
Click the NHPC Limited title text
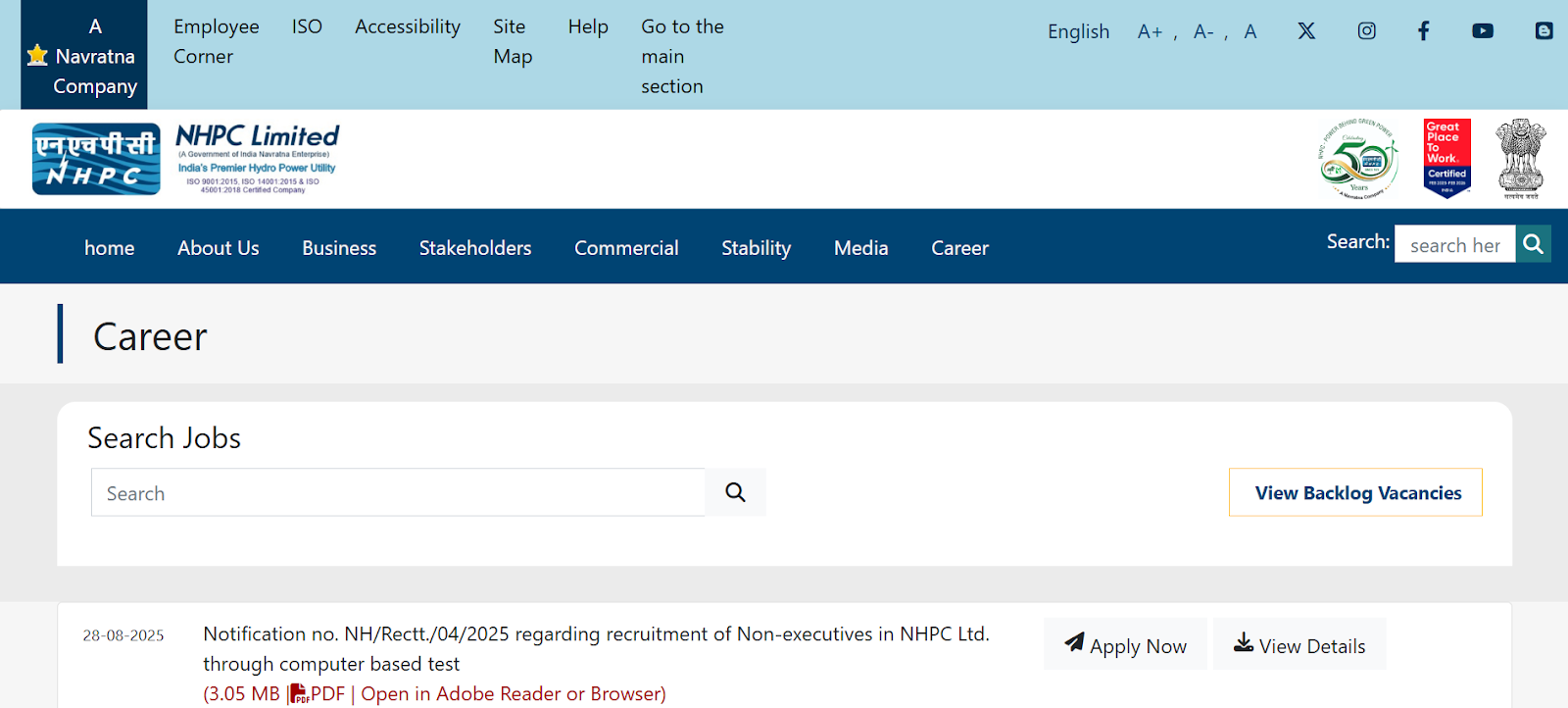(258, 135)
